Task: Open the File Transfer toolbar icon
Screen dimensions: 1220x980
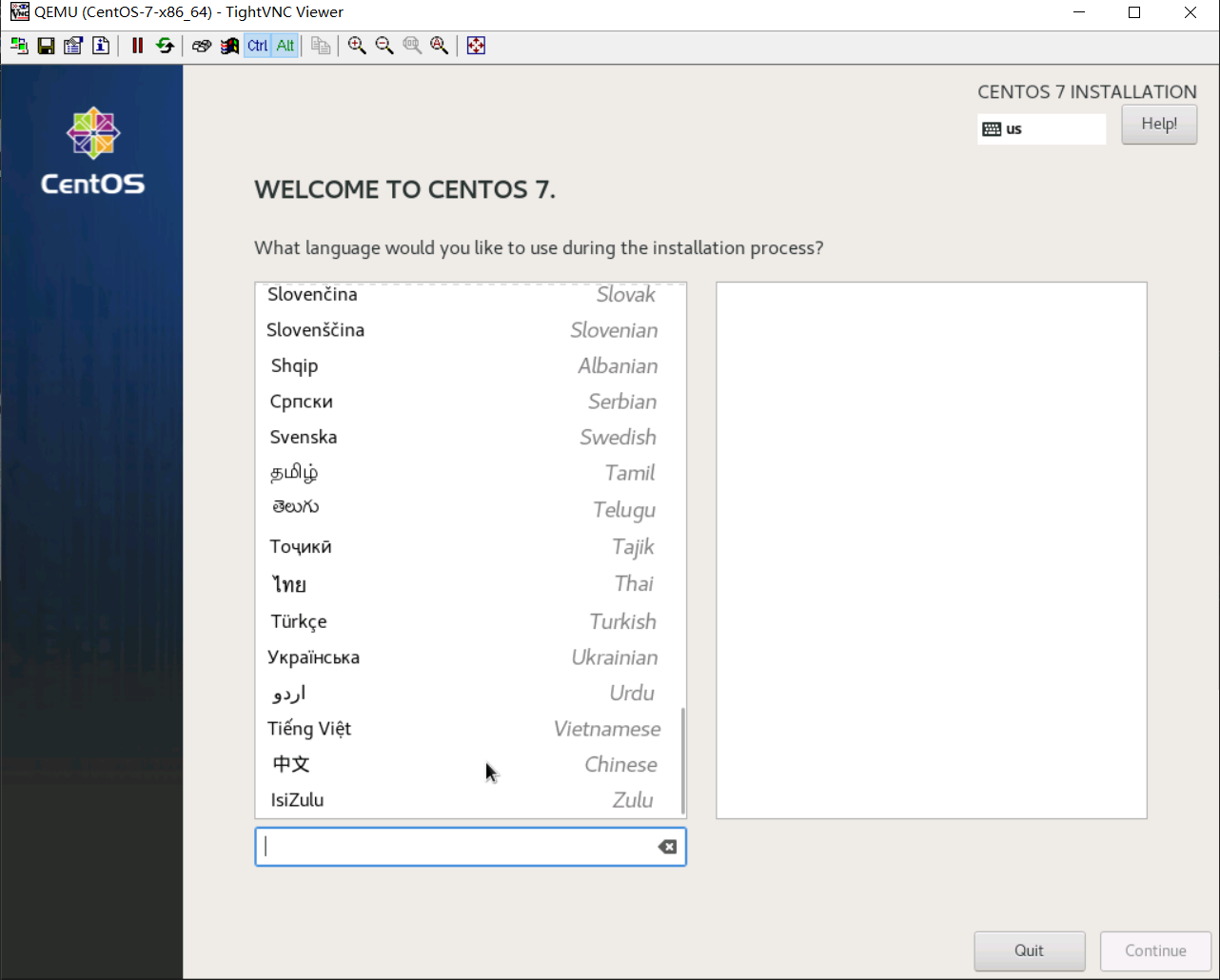Action: [321, 46]
